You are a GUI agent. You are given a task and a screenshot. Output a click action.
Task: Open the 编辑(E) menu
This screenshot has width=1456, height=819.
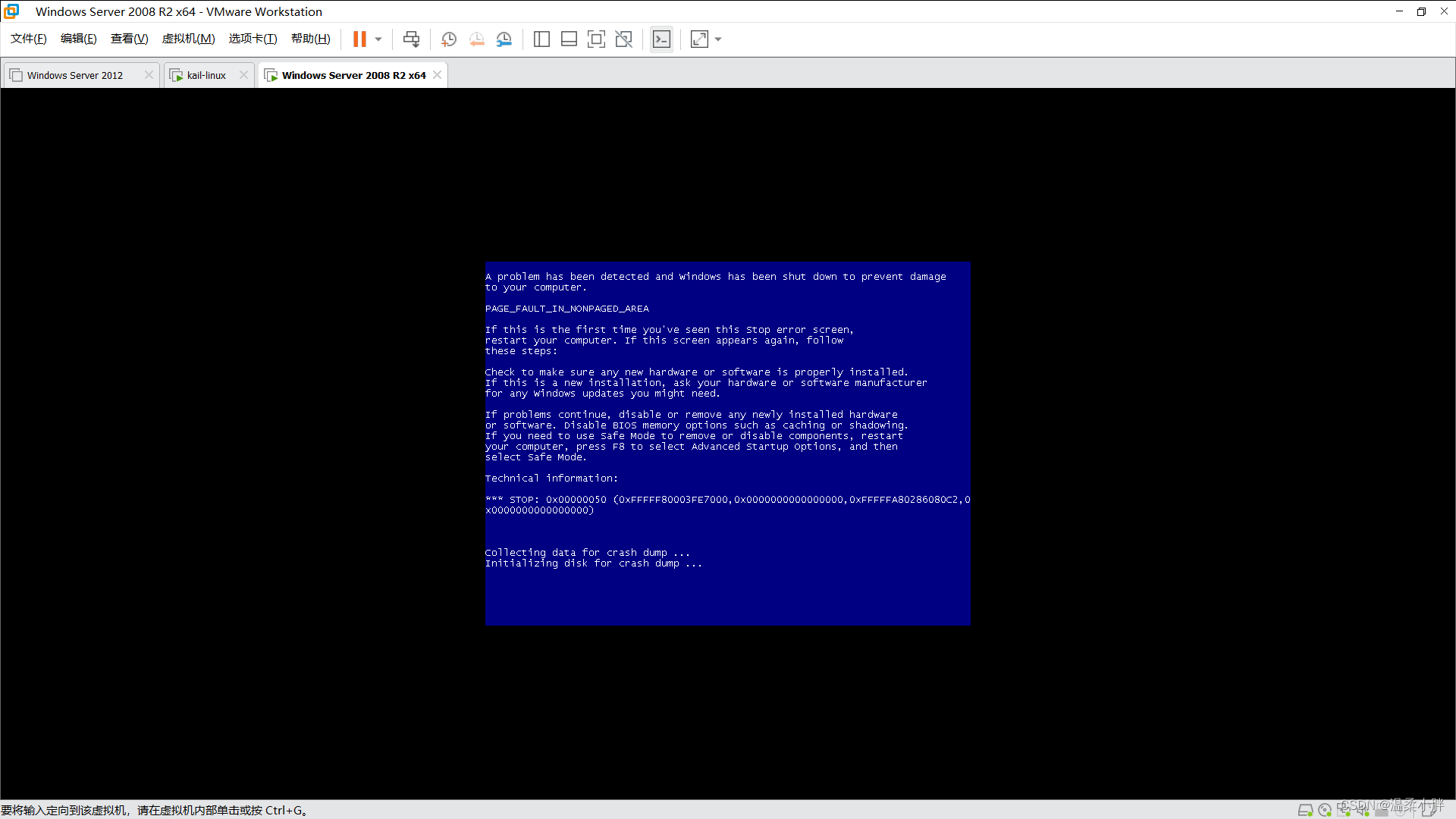coord(79,39)
